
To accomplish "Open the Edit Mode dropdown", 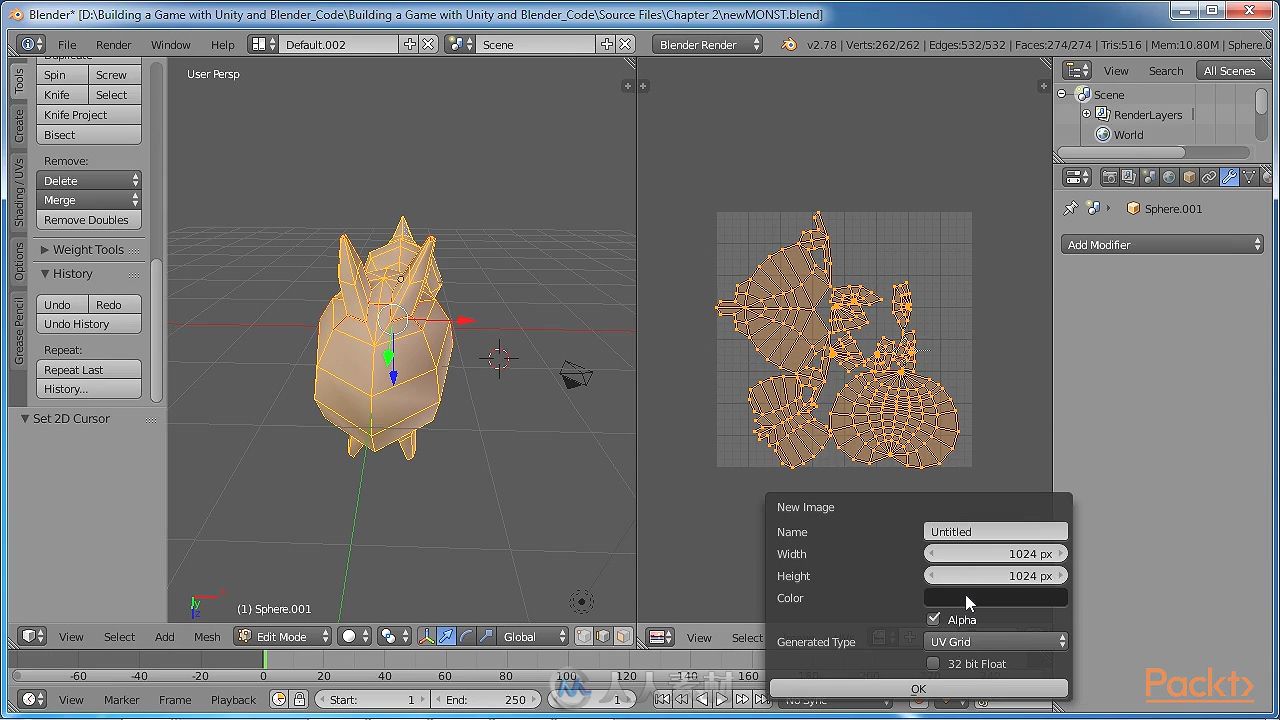I will (283, 636).
